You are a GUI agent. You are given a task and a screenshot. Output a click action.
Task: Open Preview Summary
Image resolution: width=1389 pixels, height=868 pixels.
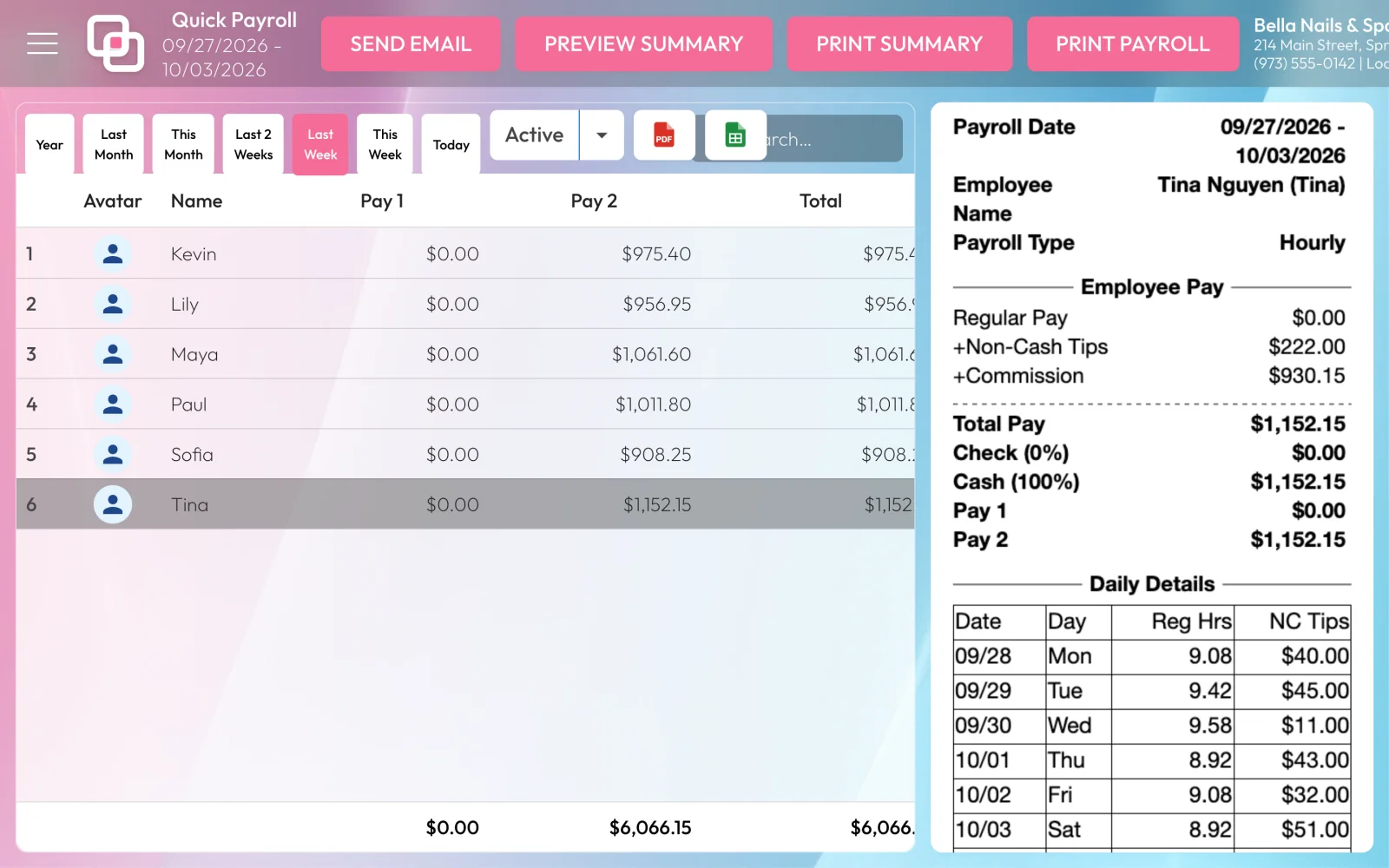[643, 44]
